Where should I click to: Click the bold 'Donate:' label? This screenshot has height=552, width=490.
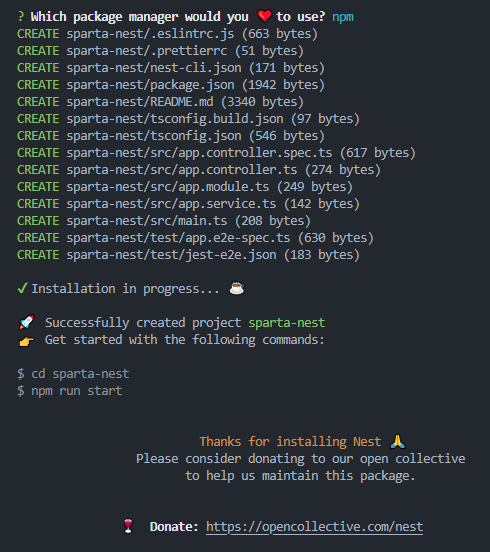pos(174,527)
